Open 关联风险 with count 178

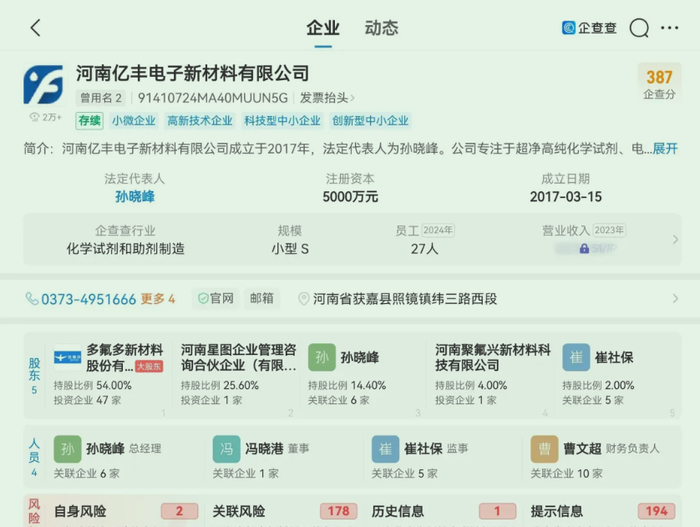285,511
